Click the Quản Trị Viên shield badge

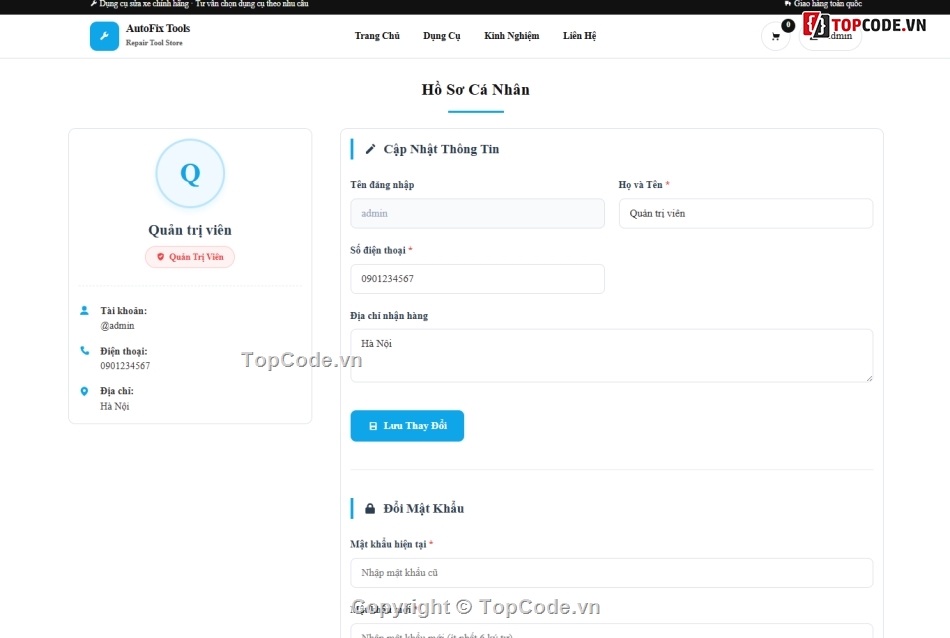coord(190,257)
